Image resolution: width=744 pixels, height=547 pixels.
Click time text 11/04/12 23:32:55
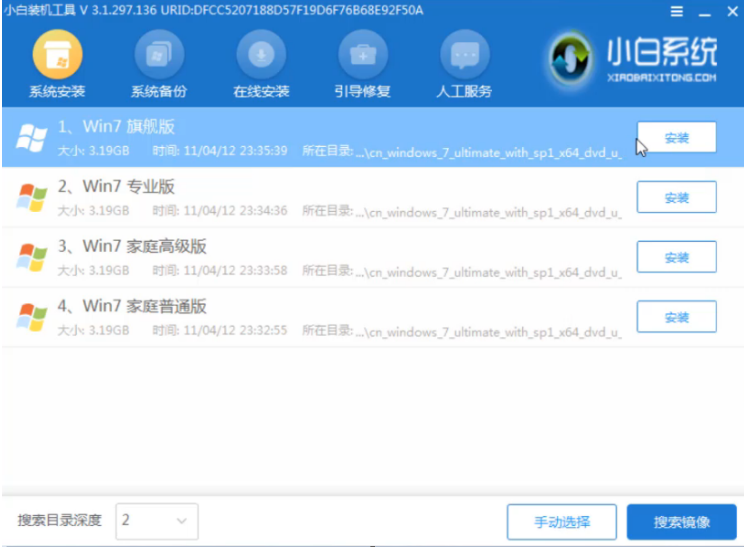(235, 330)
